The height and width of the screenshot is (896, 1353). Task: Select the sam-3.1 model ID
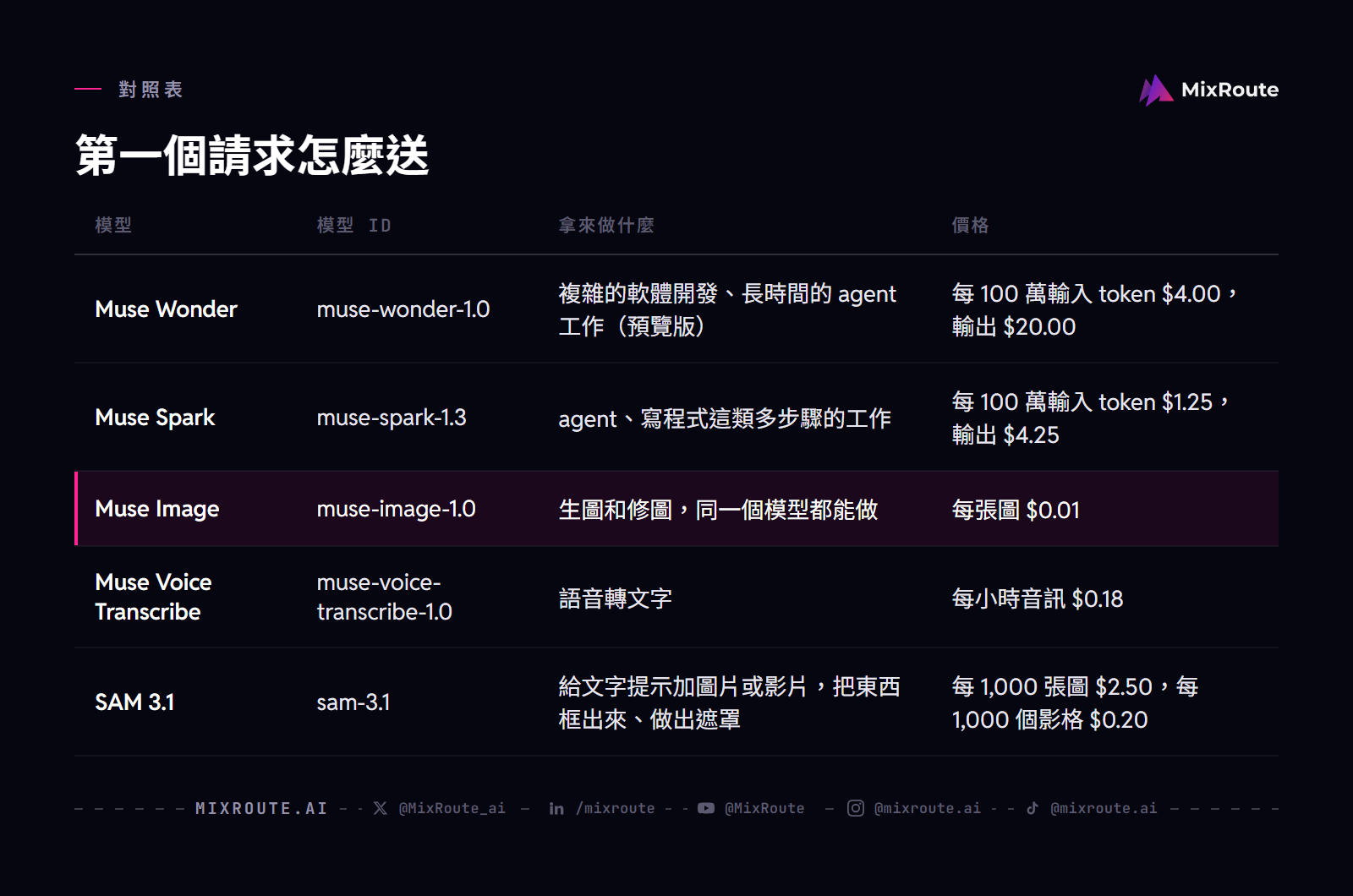[353, 702]
